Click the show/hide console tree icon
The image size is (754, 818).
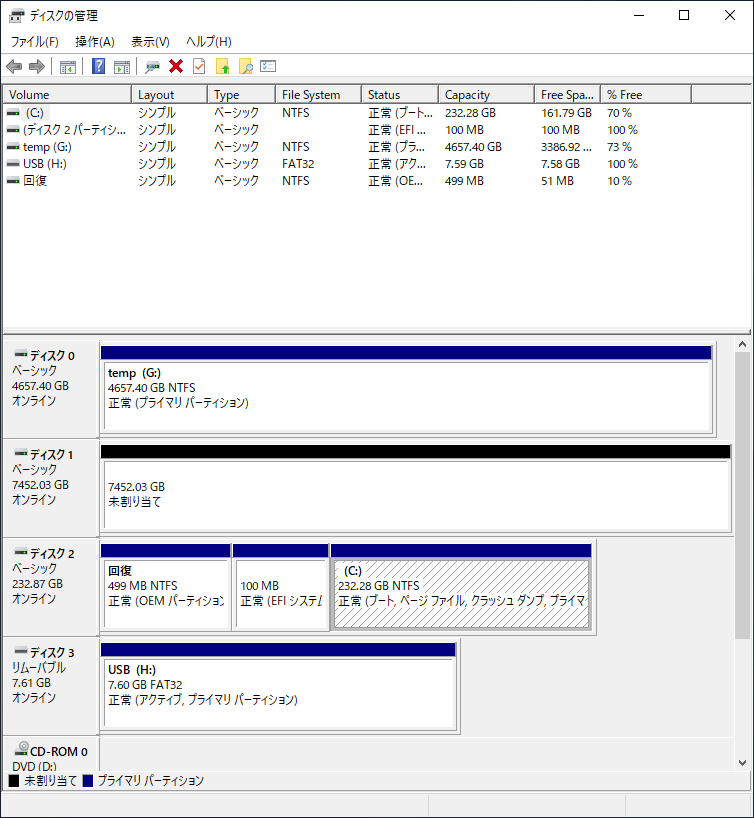click(x=68, y=67)
